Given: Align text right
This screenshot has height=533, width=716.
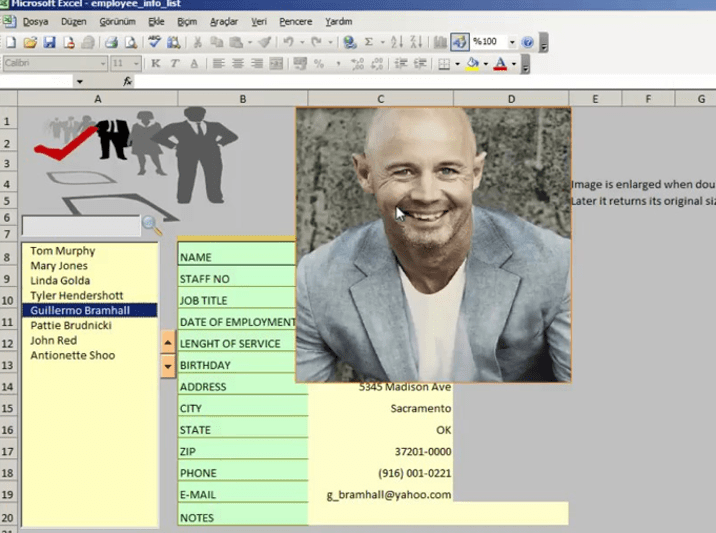Looking at the screenshot, I should pyautogui.click(x=257, y=63).
